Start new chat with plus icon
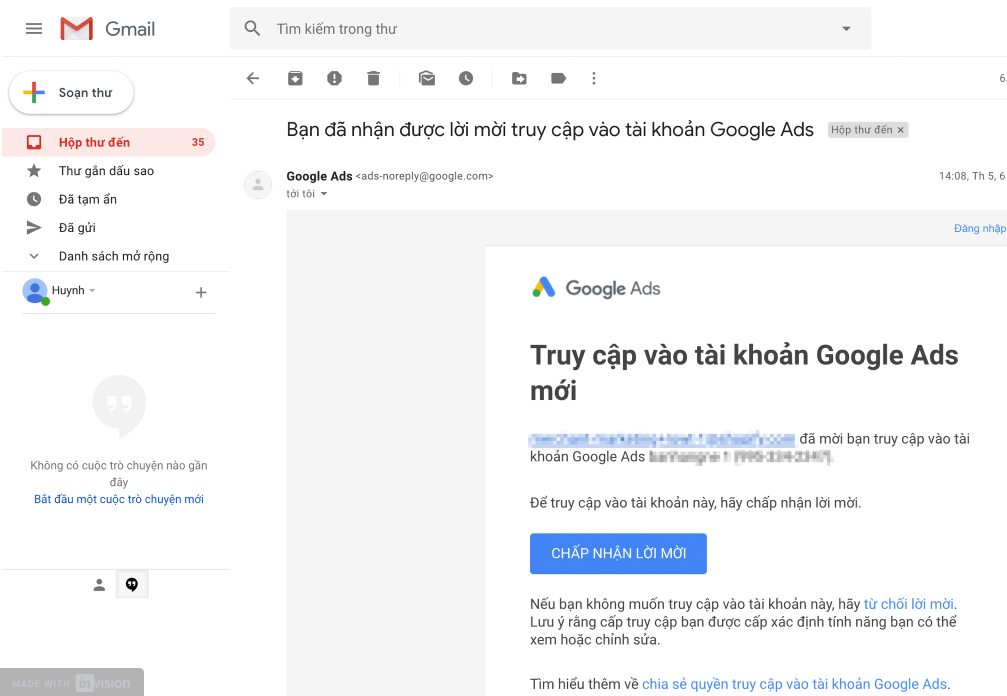The image size is (1007, 696). click(201, 292)
